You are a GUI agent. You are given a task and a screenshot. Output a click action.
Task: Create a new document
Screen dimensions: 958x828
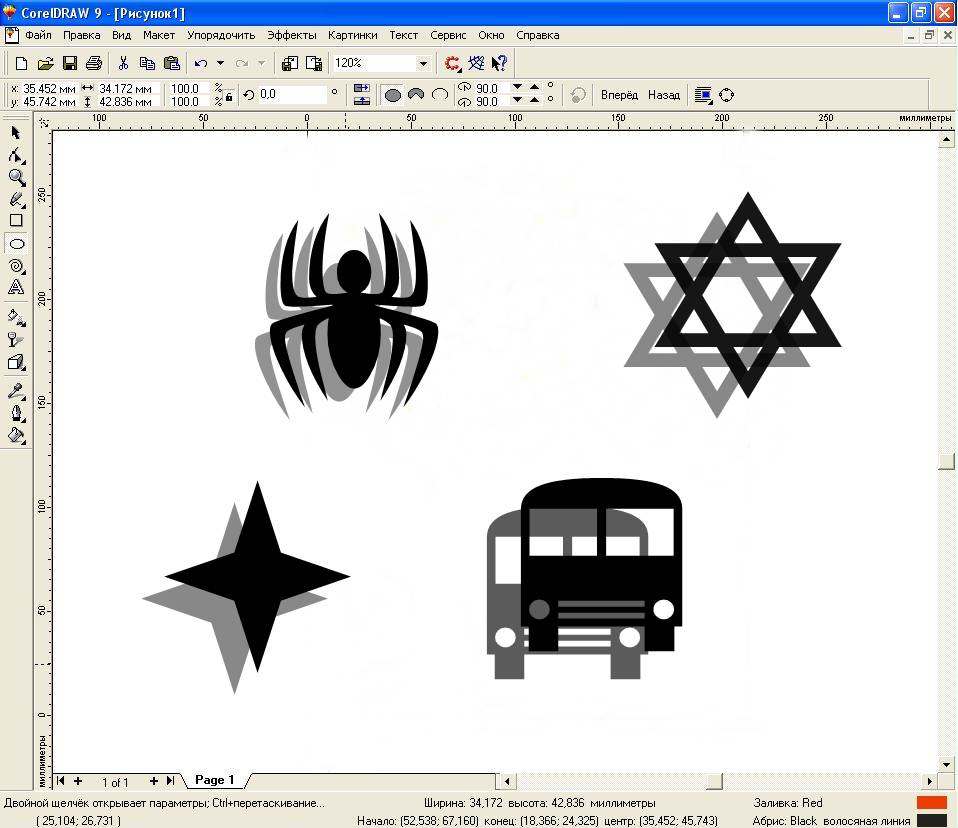point(21,63)
